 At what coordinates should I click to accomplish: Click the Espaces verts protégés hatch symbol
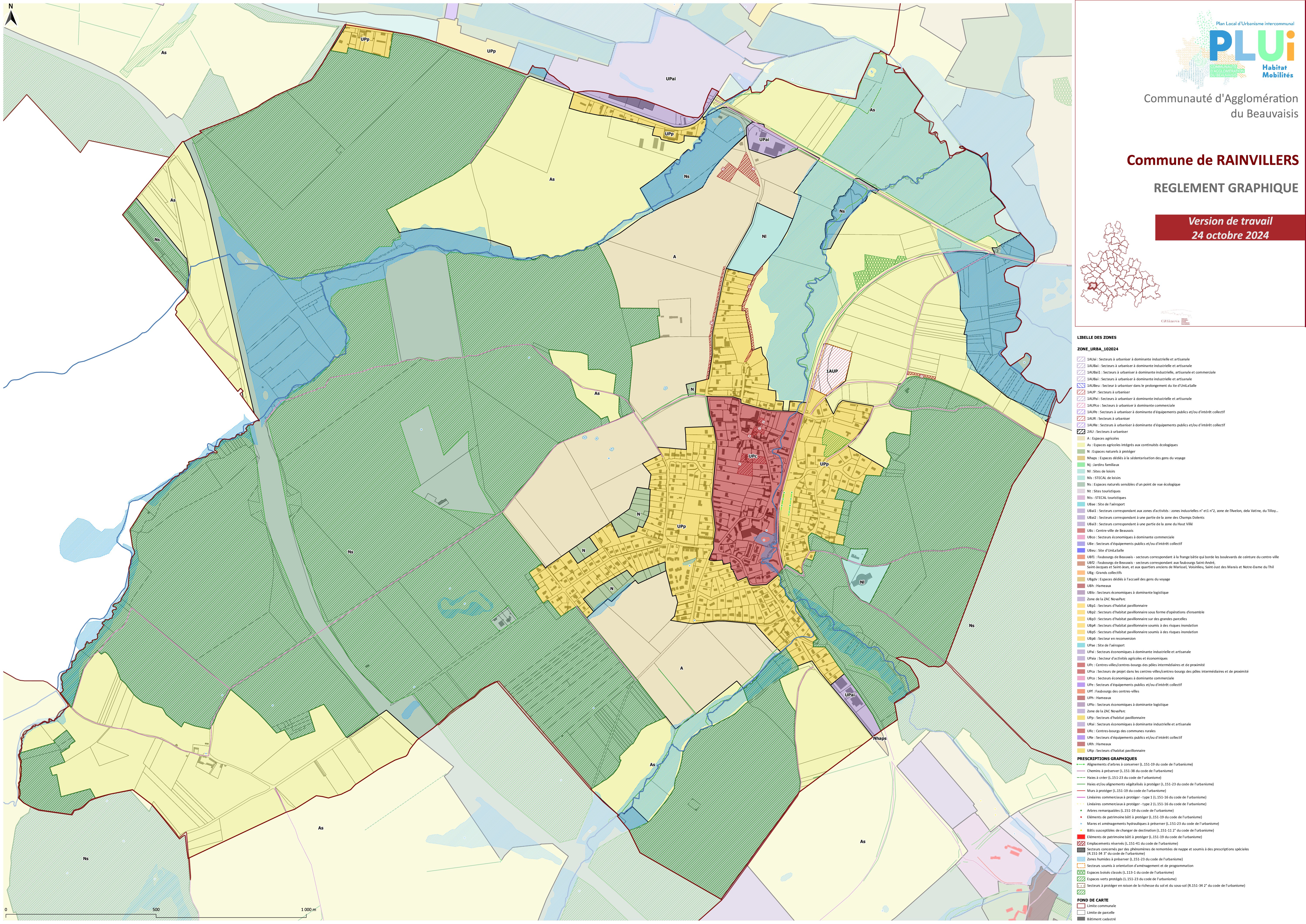[x=1081, y=879]
